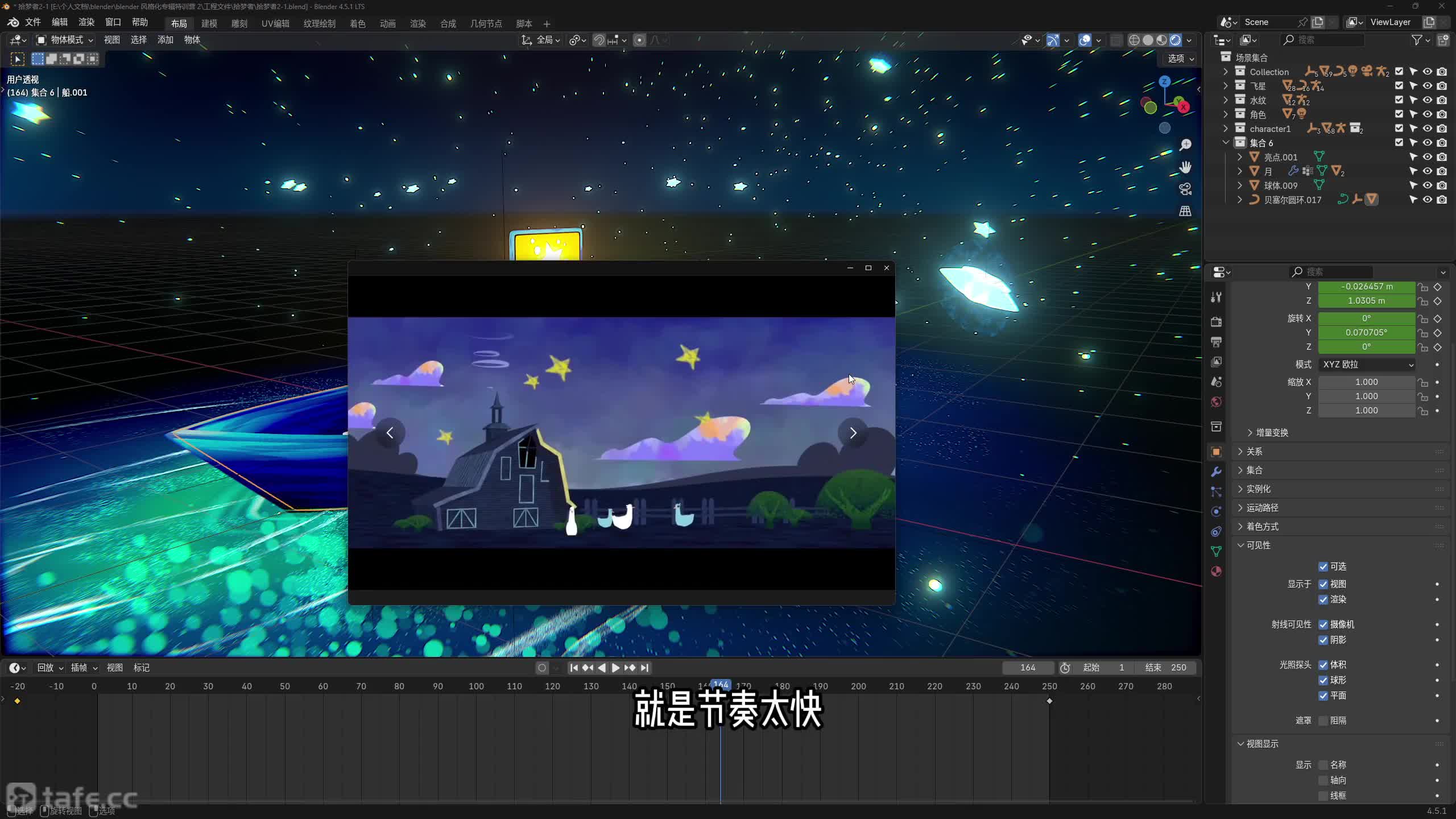The width and height of the screenshot is (1456, 819).
Task: Click the current frame field 164
Action: point(1028,668)
